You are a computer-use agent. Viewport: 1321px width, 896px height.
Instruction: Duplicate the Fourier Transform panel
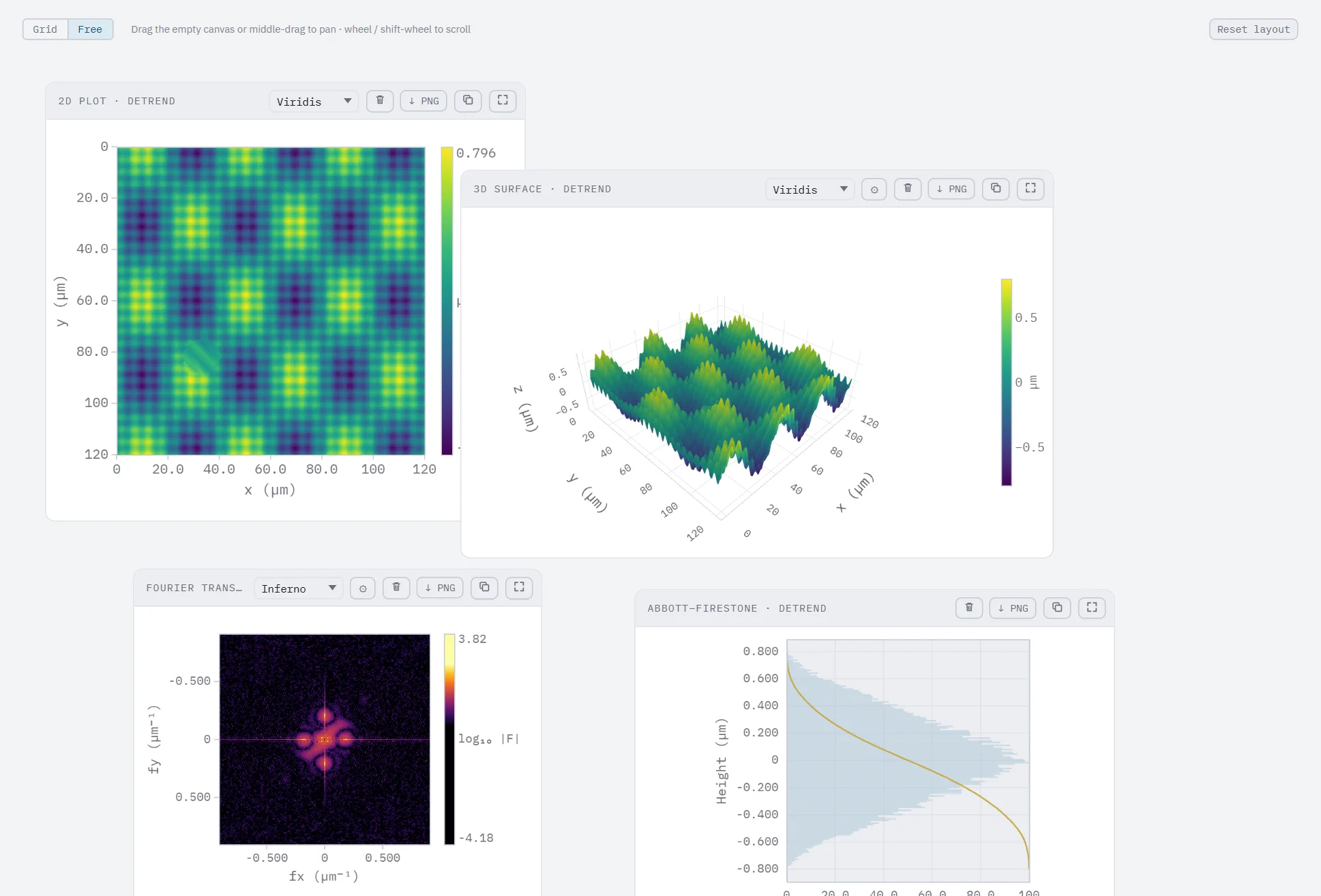pyautogui.click(x=484, y=588)
